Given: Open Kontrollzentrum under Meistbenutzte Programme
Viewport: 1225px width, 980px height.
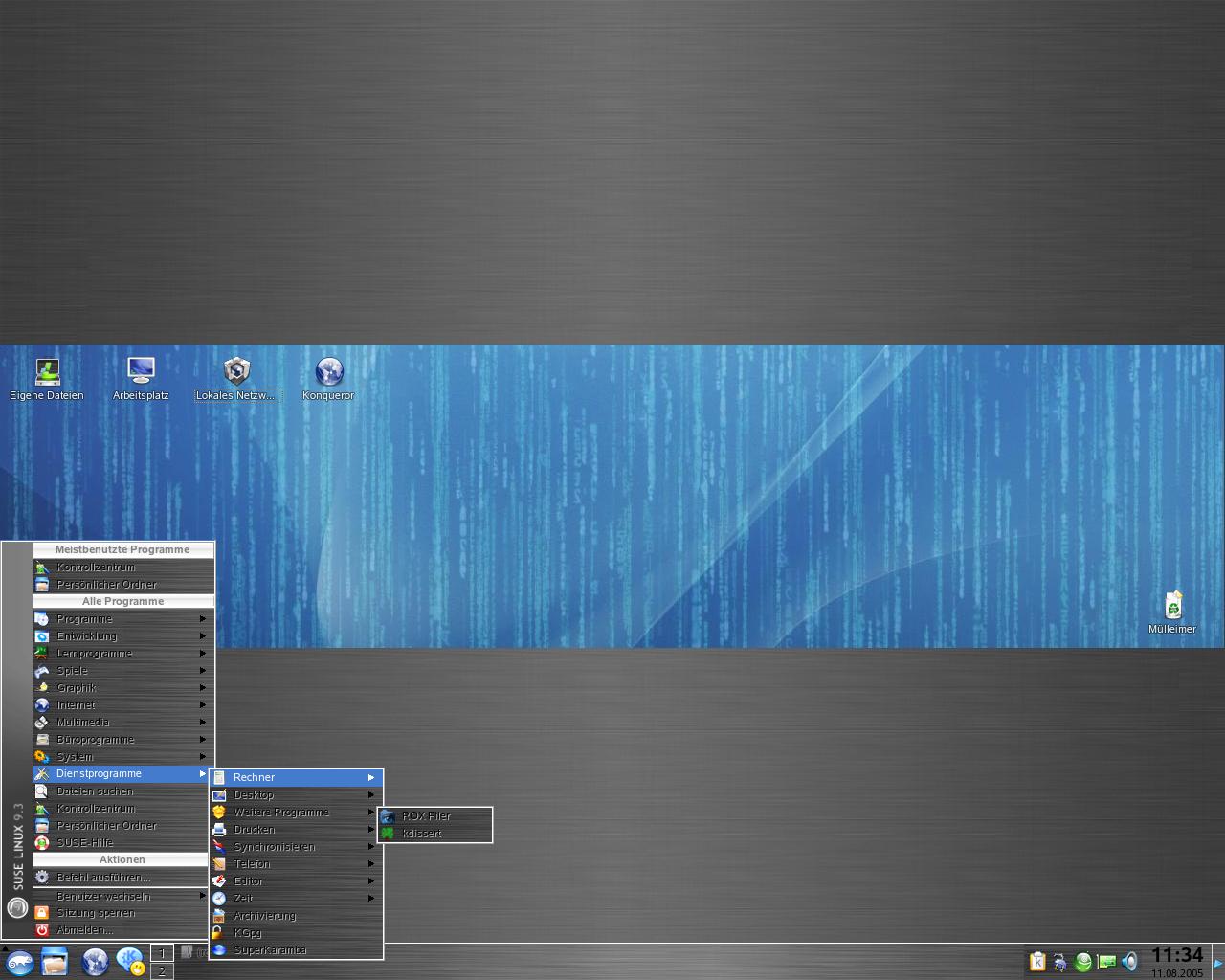Looking at the screenshot, I should coord(122,568).
